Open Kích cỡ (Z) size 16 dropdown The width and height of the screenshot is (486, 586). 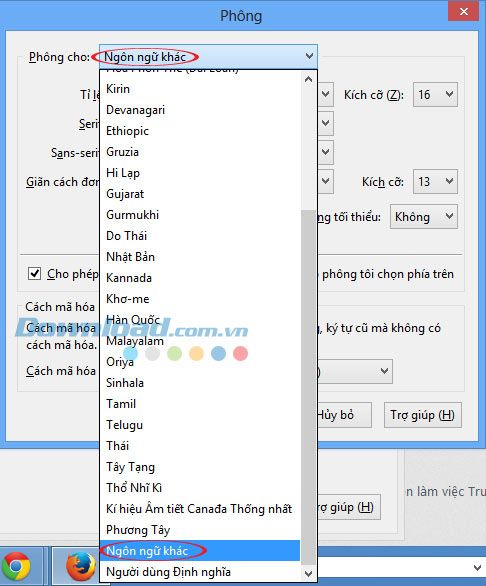coord(435,95)
